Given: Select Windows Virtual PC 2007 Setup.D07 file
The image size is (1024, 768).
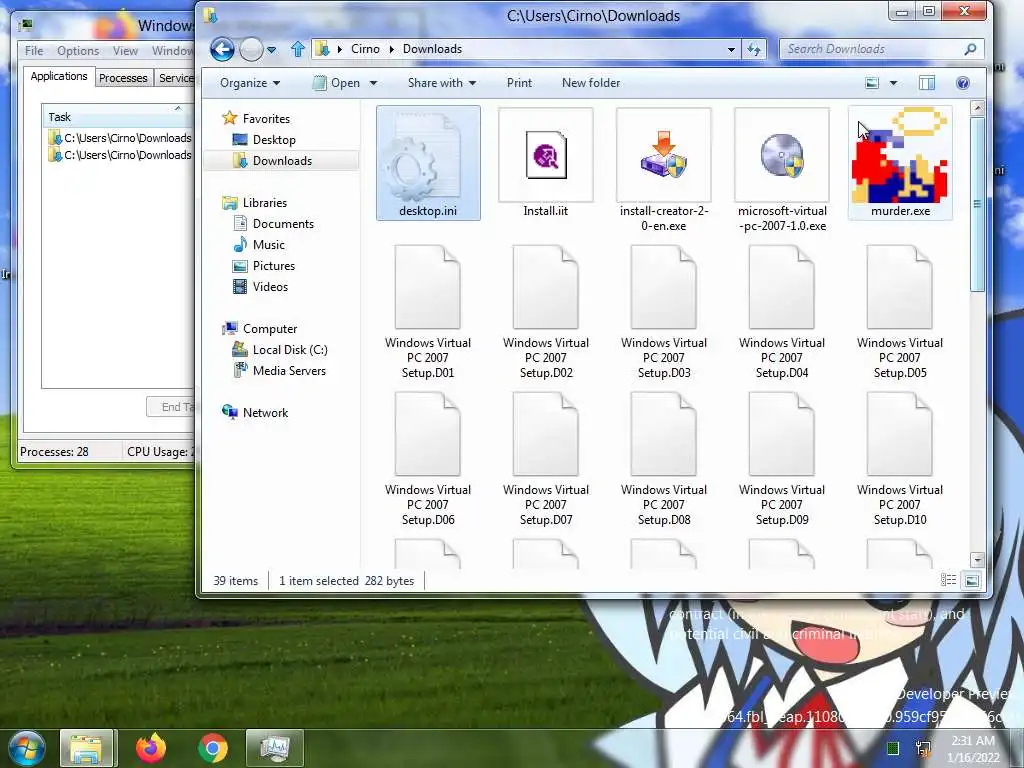Looking at the screenshot, I should pyautogui.click(x=546, y=458).
